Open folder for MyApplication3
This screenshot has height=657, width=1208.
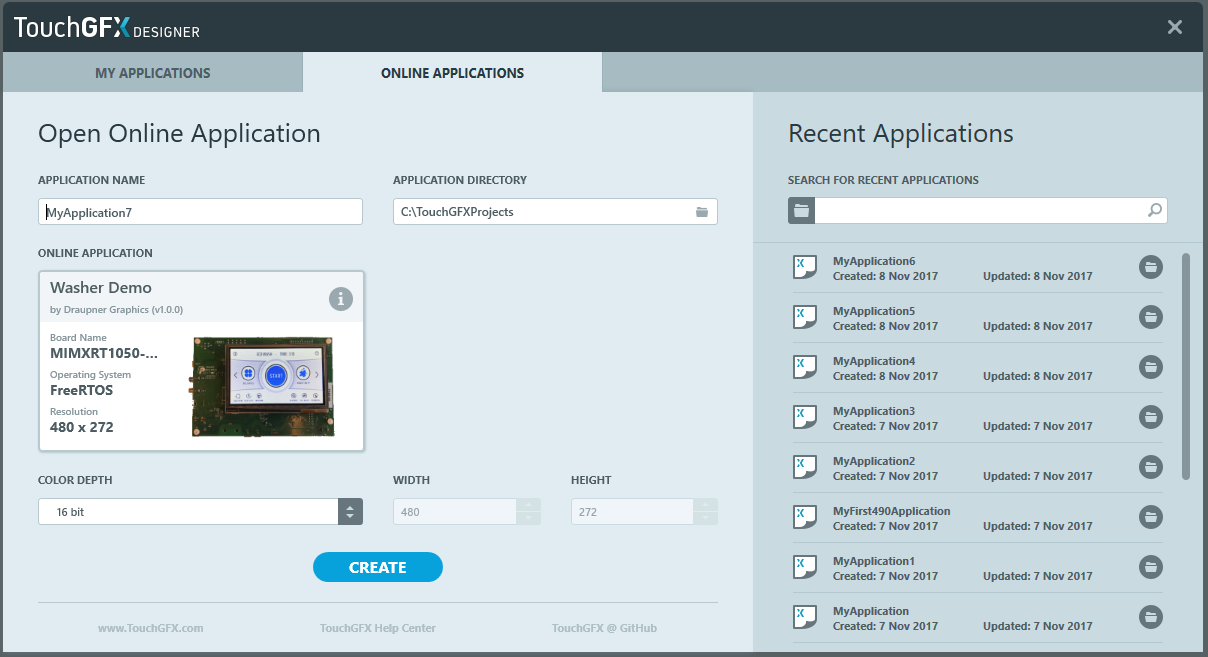(x=1151, y=417)
